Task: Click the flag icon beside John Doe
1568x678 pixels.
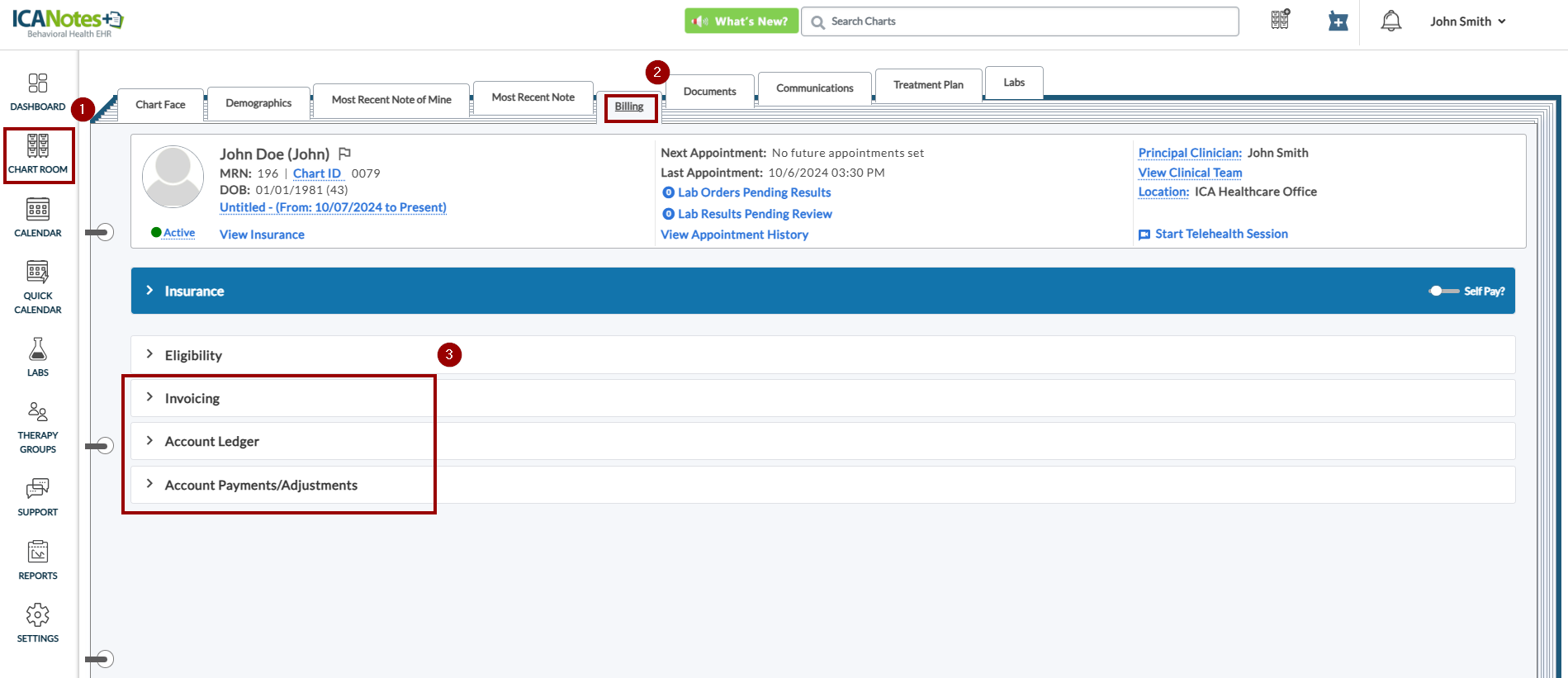Action: 345,154
